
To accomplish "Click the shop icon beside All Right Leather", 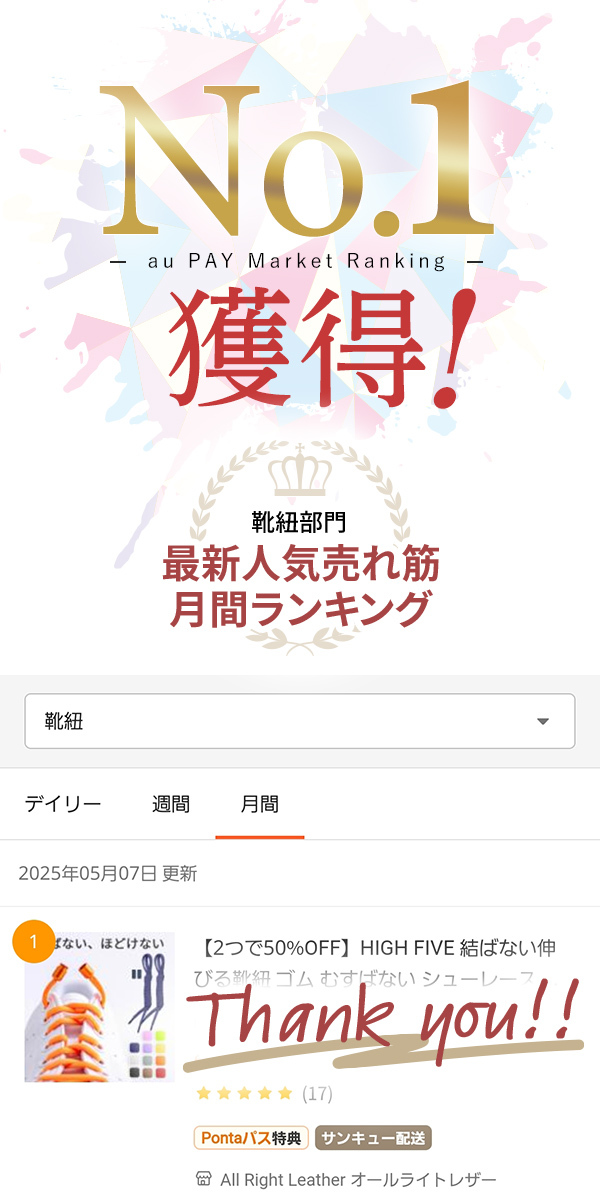I will tap(203, 1179).
